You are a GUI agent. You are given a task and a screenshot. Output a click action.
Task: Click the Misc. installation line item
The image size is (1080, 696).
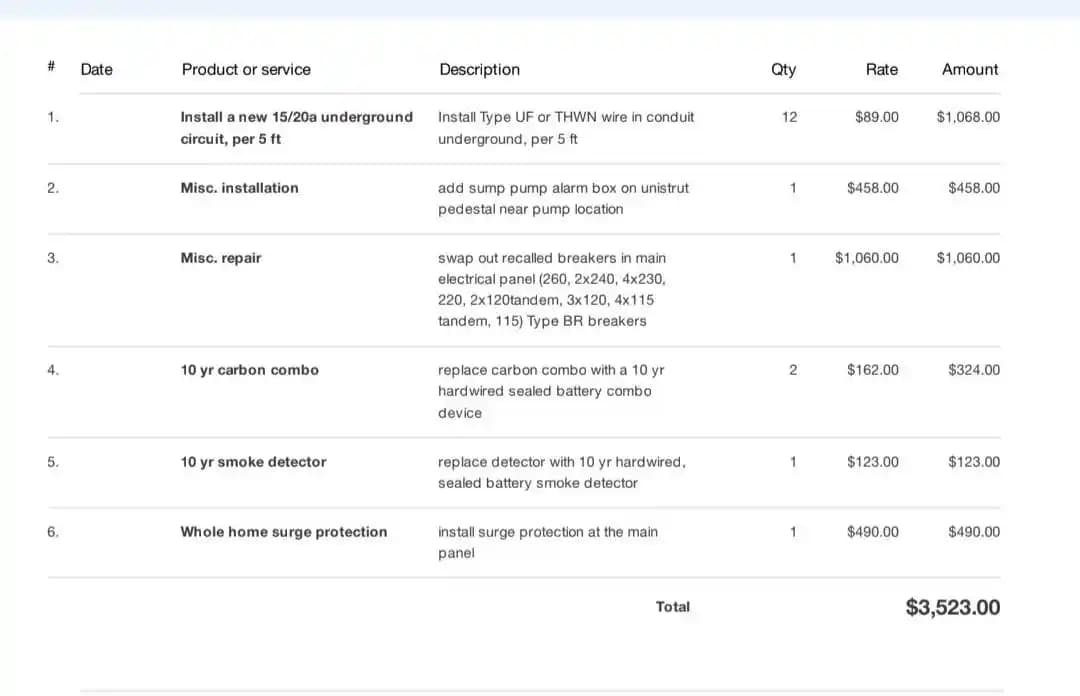point(239,188)
